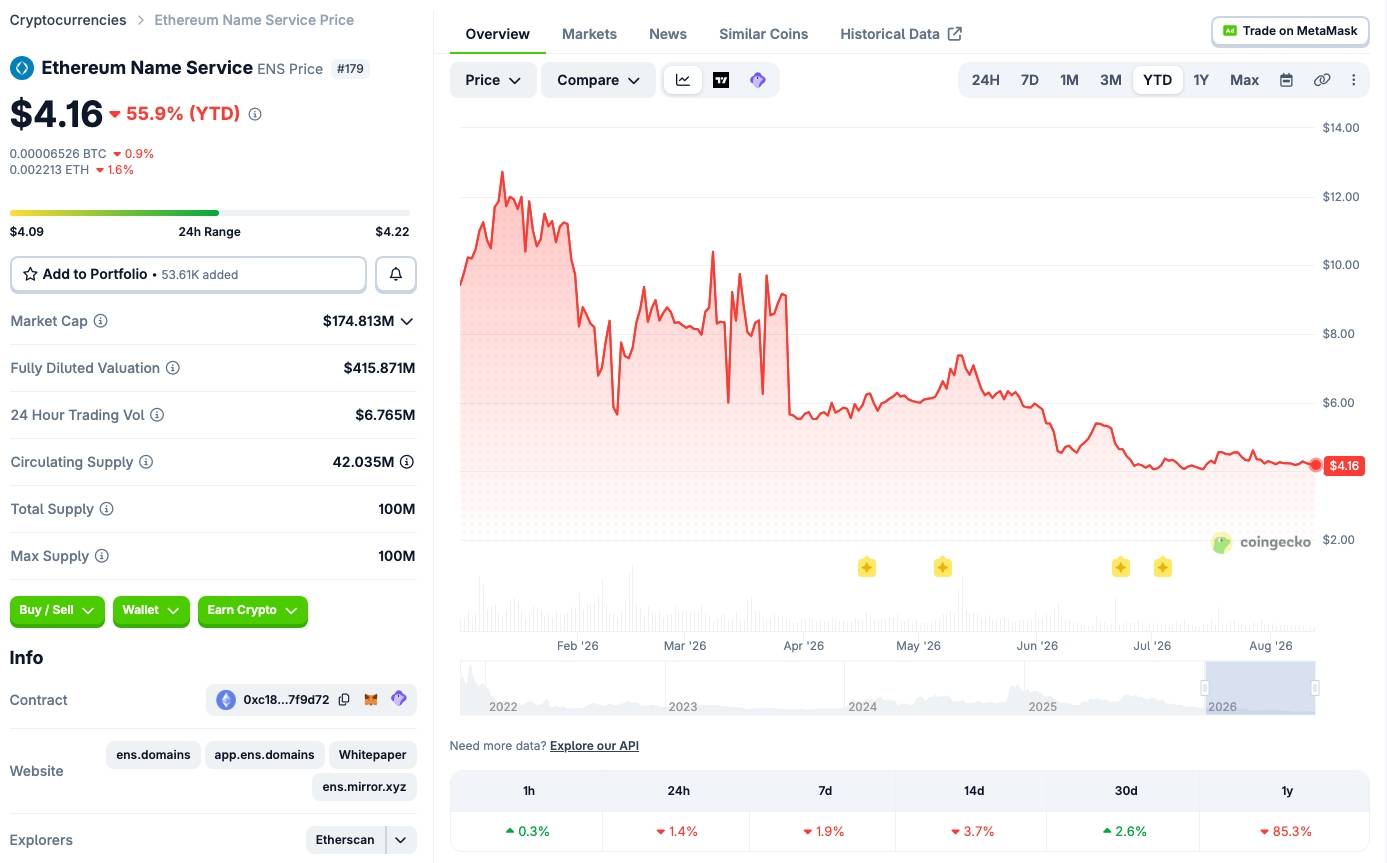Select the 7D time range toggle

click(1029, 80)
